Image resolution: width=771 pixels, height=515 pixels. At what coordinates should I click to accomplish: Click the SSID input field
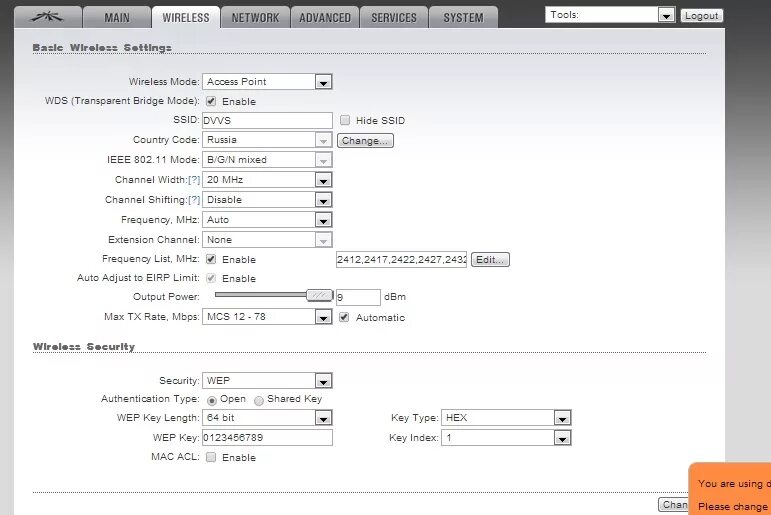[267, 121]
